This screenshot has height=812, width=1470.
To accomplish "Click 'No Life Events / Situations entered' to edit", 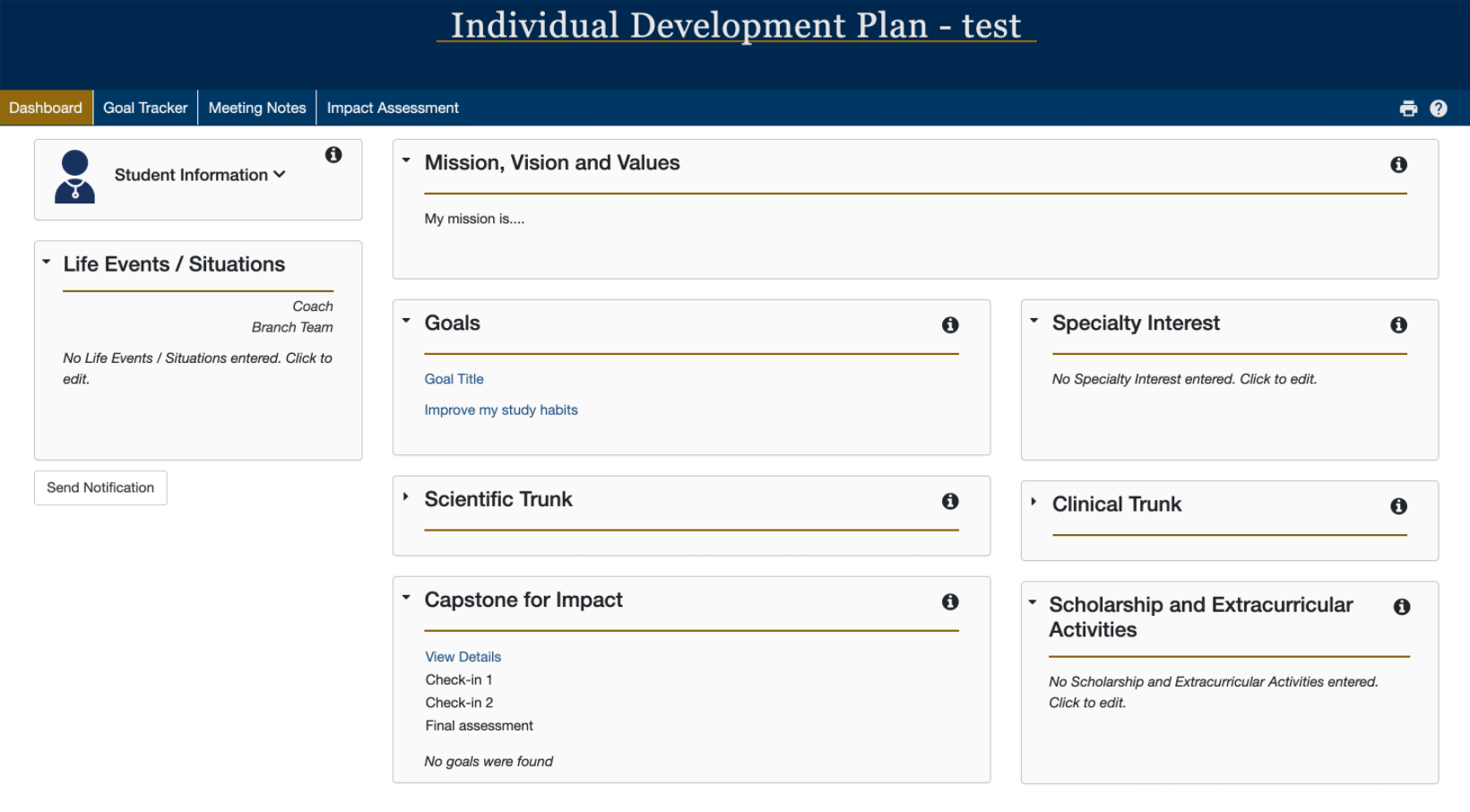I will tap(197, 368).
